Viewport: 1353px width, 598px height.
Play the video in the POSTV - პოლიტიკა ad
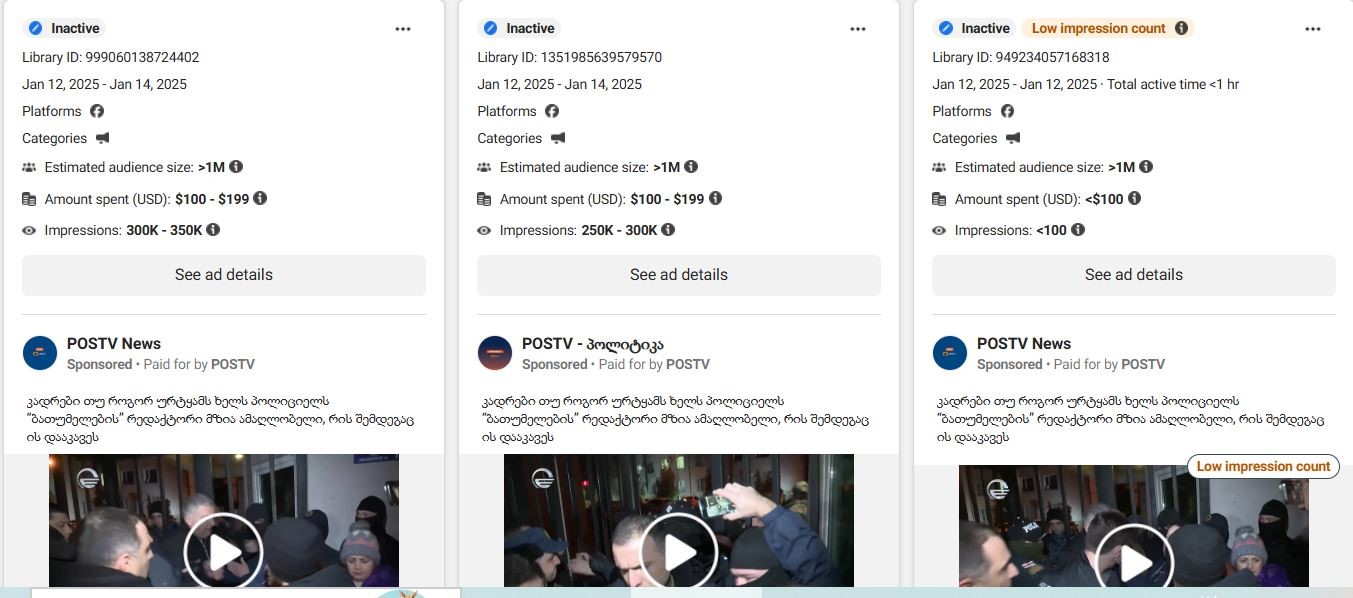(678, 551)
